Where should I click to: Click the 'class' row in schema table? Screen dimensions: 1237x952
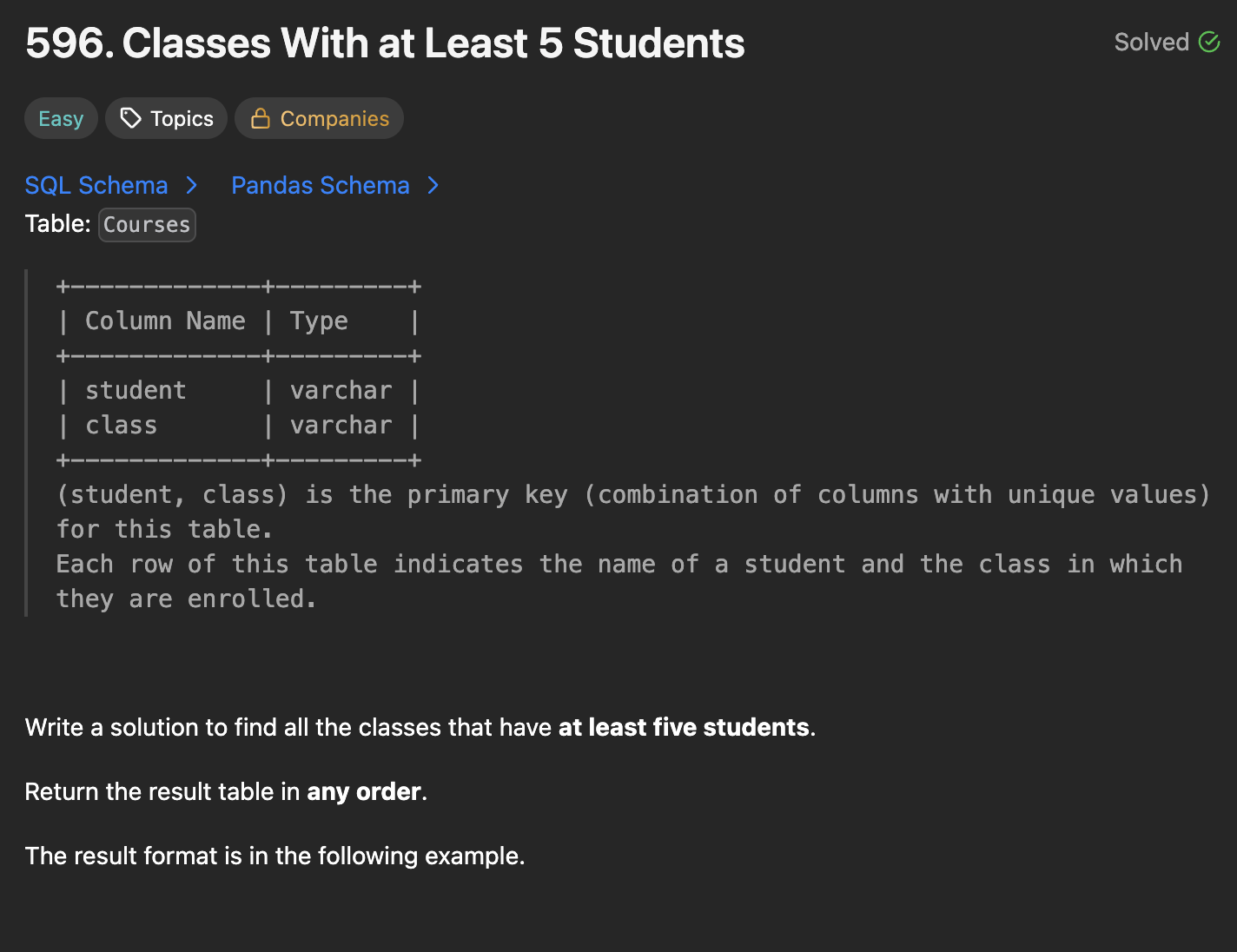coord(122,426)
